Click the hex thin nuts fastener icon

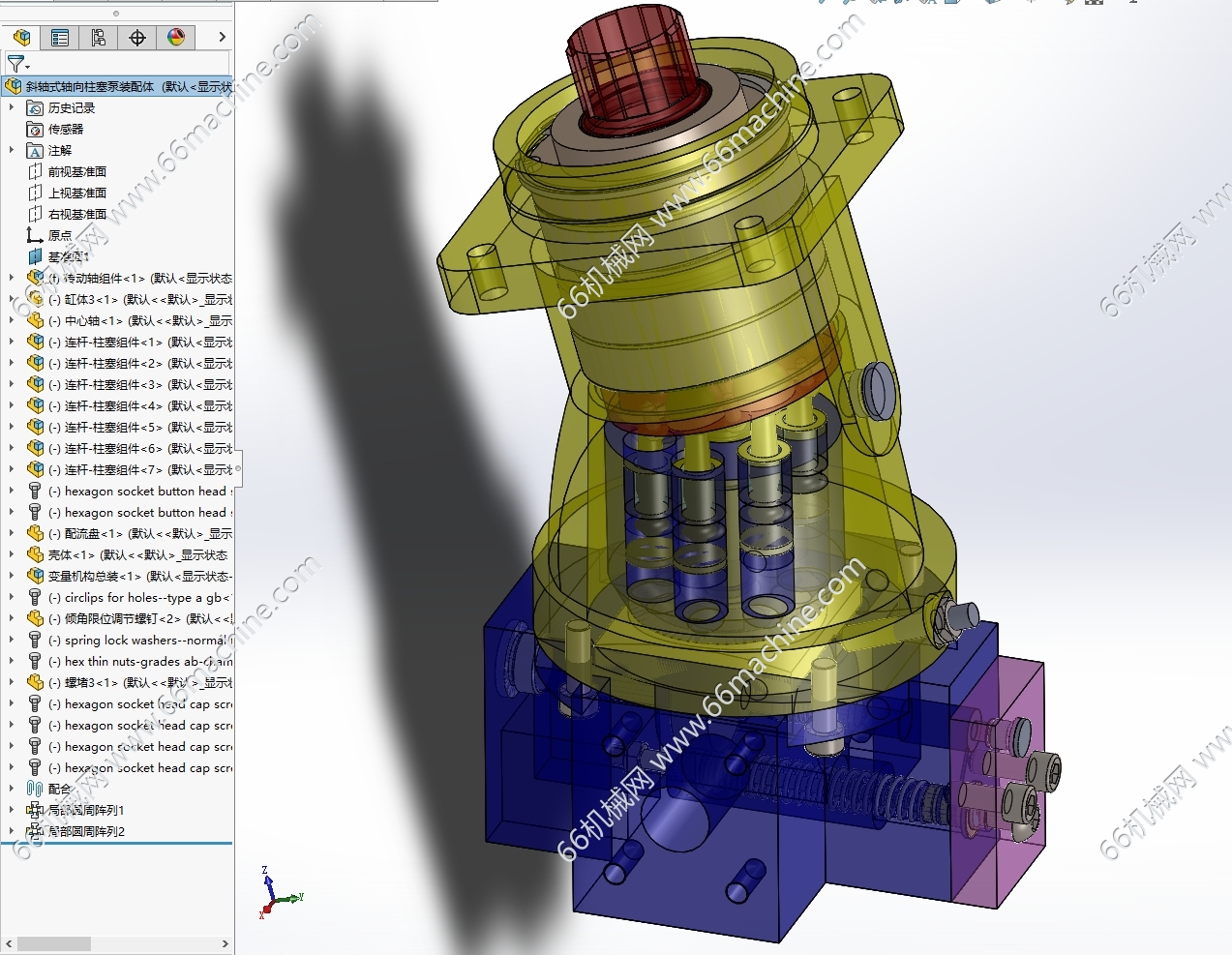pos(35,661)
